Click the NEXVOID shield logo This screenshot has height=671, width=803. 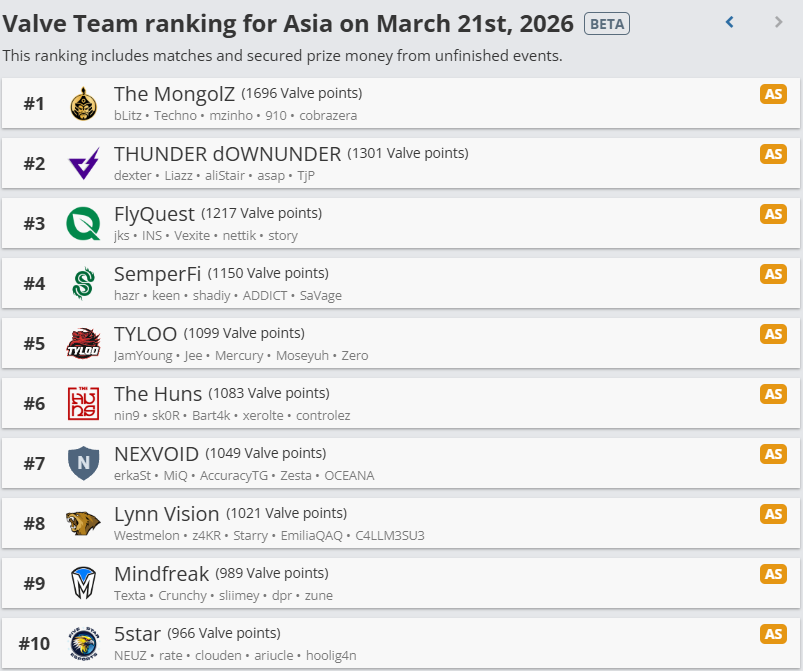point(84,463)
